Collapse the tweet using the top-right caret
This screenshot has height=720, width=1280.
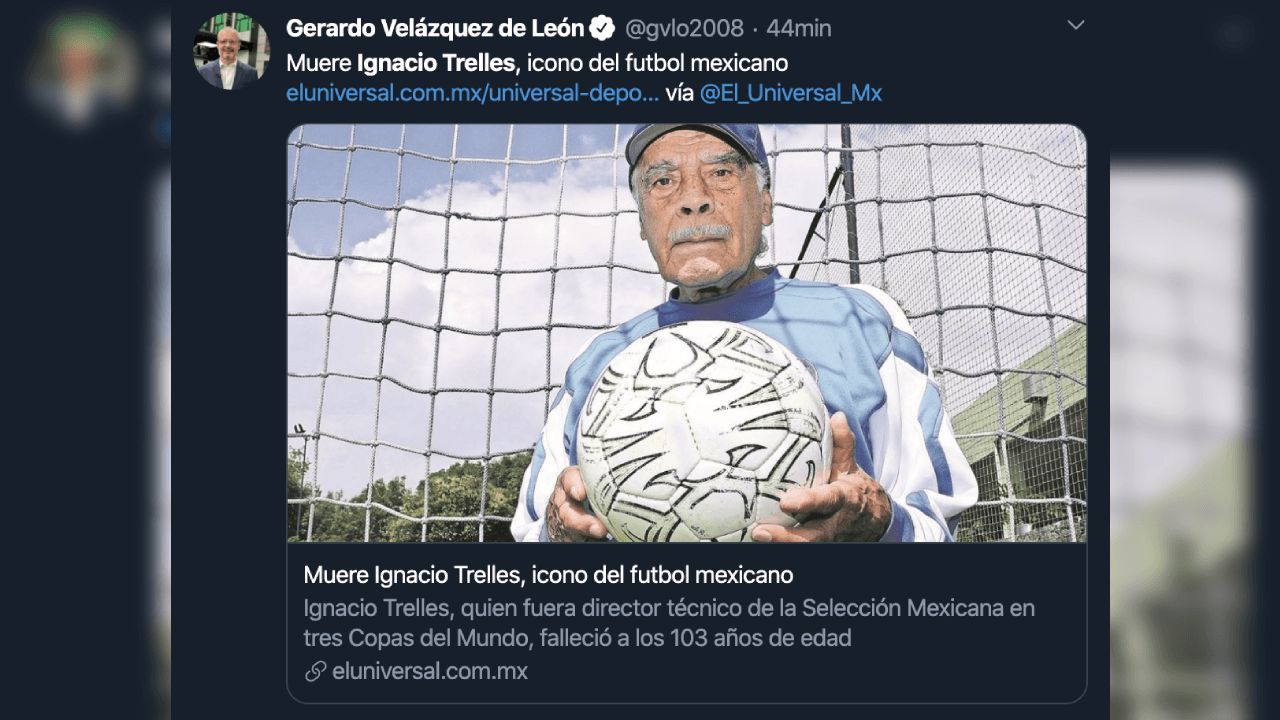click(1075, 24)
